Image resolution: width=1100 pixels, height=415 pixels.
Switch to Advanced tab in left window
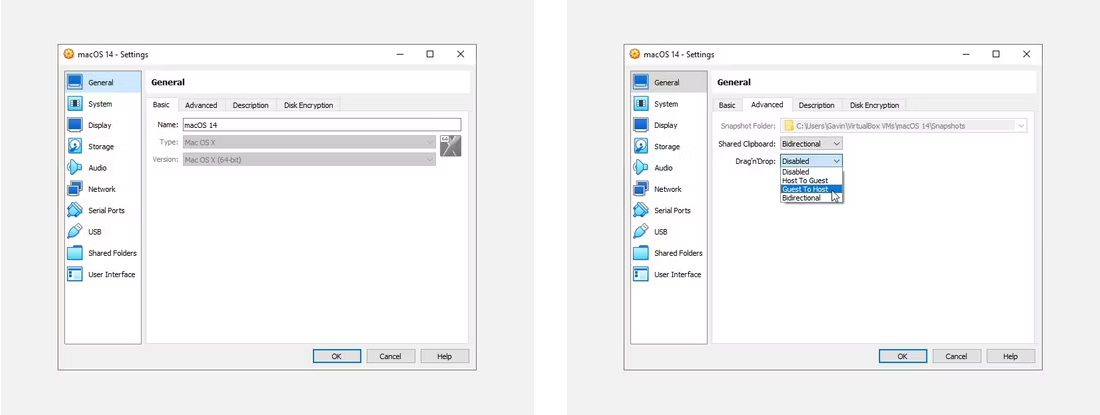pos(201,105)
